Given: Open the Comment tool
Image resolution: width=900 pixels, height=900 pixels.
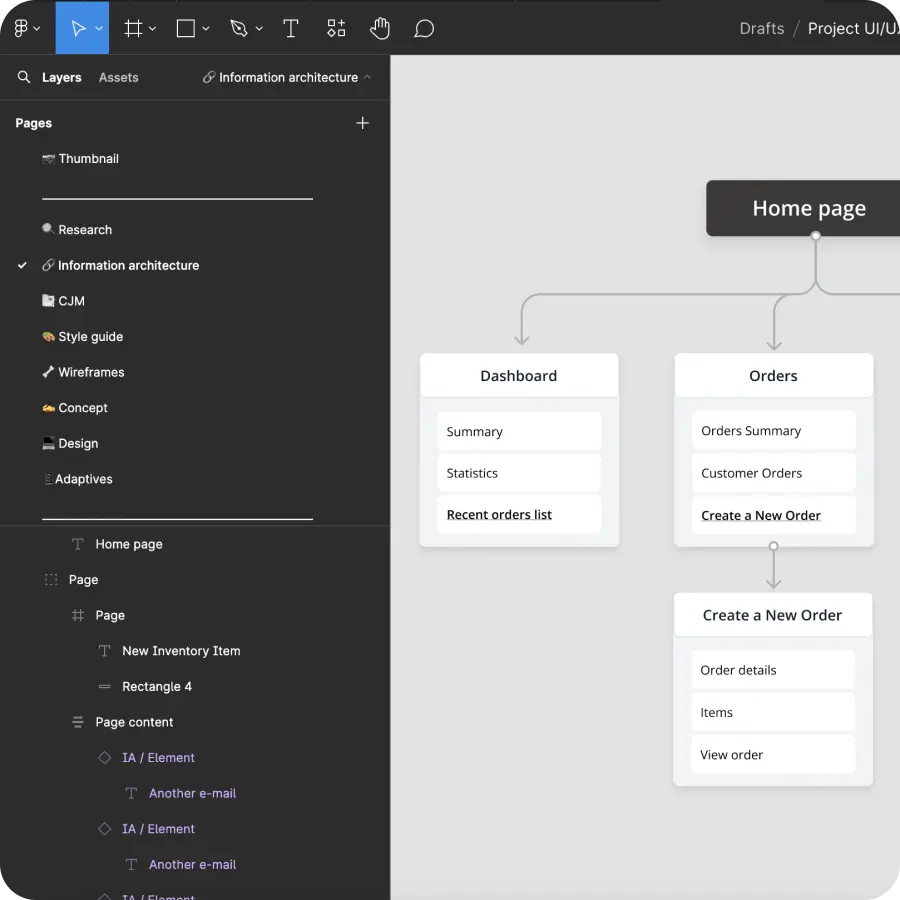Looking at the screenshot, I should pyautogui.click(x=424, y=28).
